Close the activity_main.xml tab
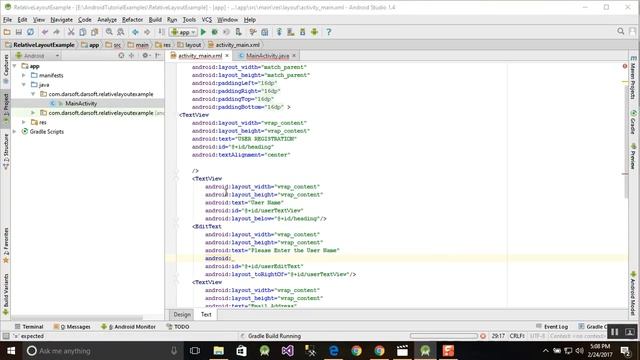 pos(227,56)
